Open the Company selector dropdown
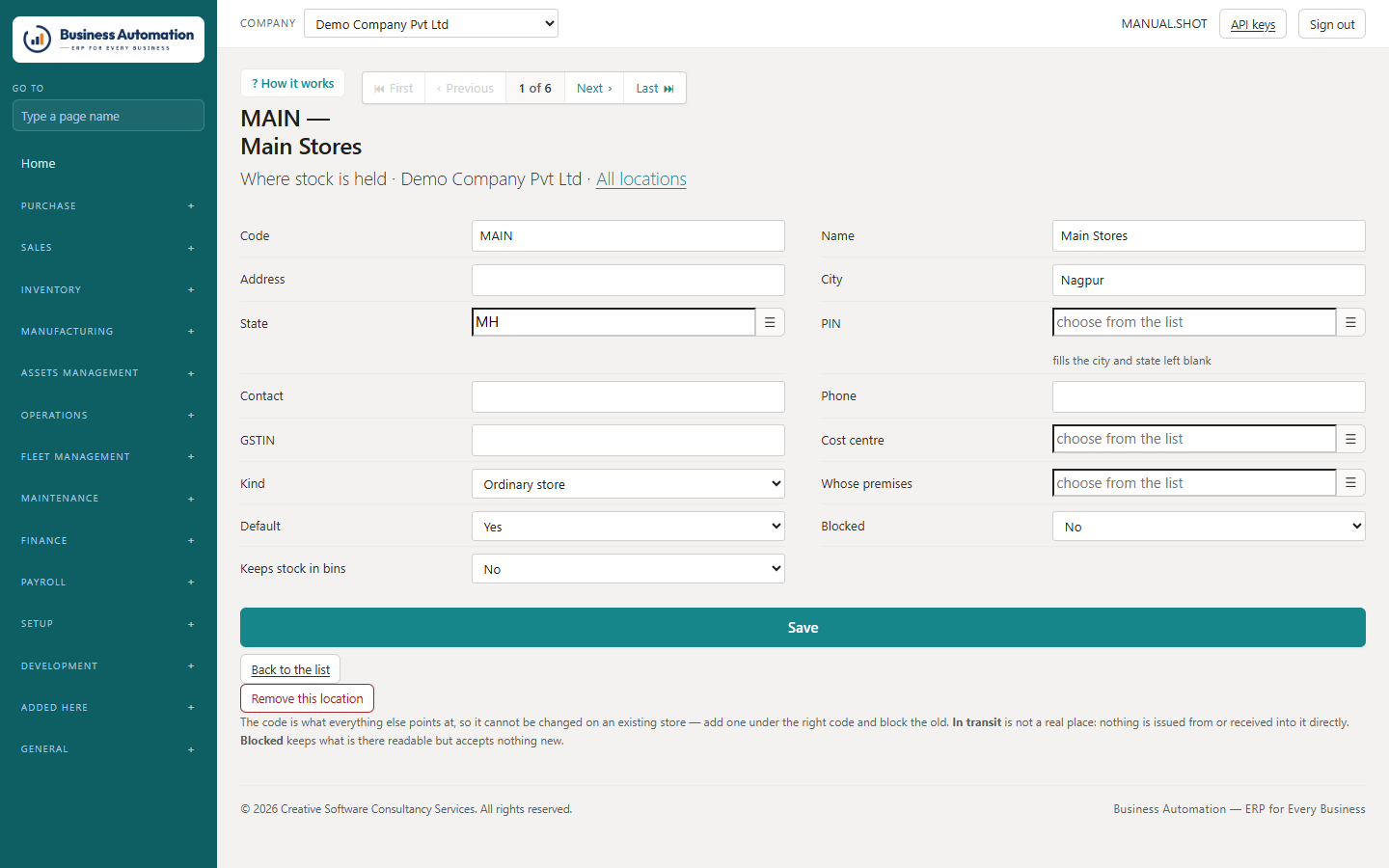 pos(431,24)
